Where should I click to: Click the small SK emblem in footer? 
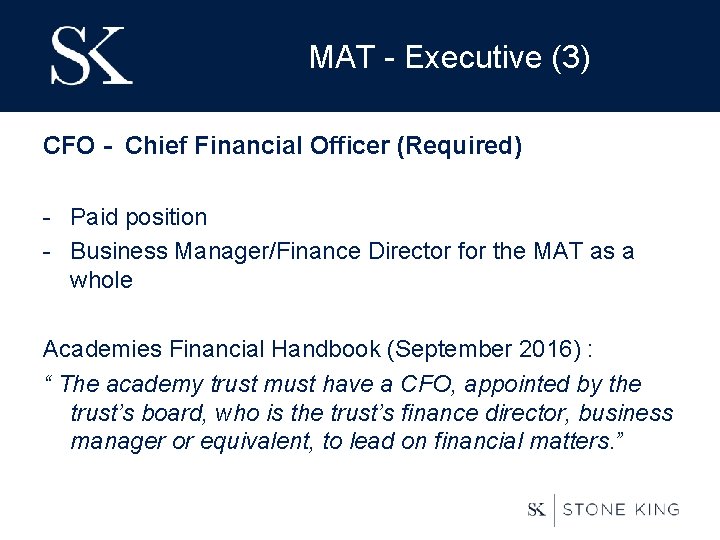point(537,509)
